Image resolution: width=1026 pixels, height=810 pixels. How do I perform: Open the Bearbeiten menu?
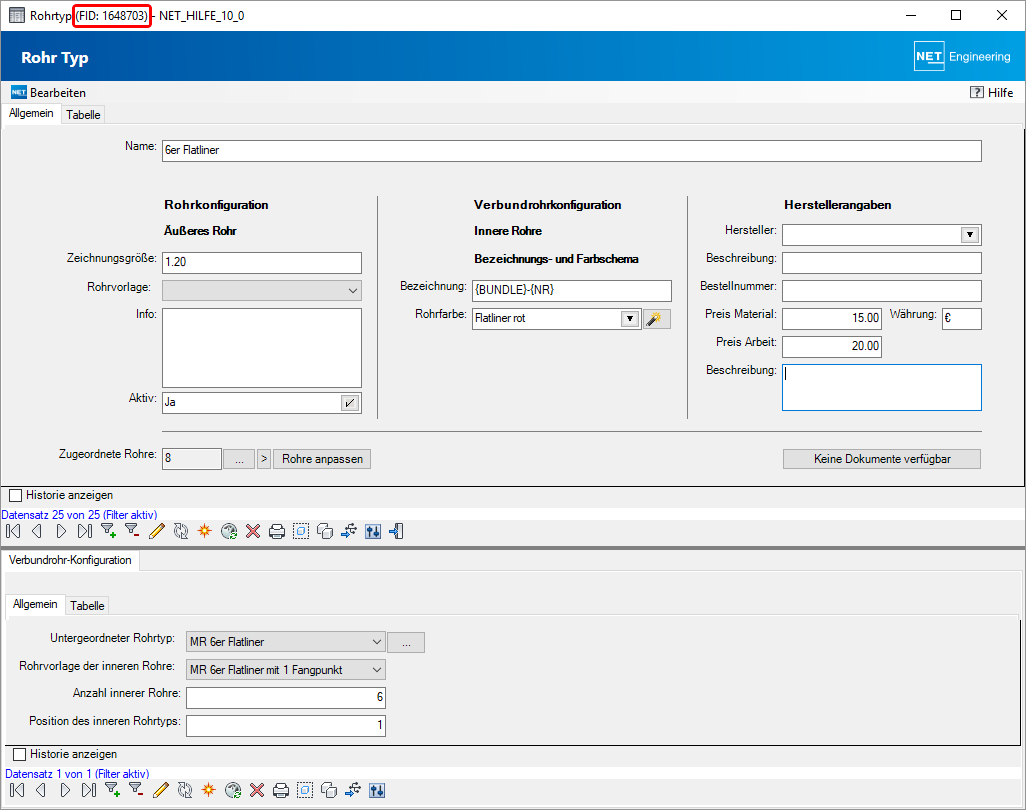[x=48, y=92]
